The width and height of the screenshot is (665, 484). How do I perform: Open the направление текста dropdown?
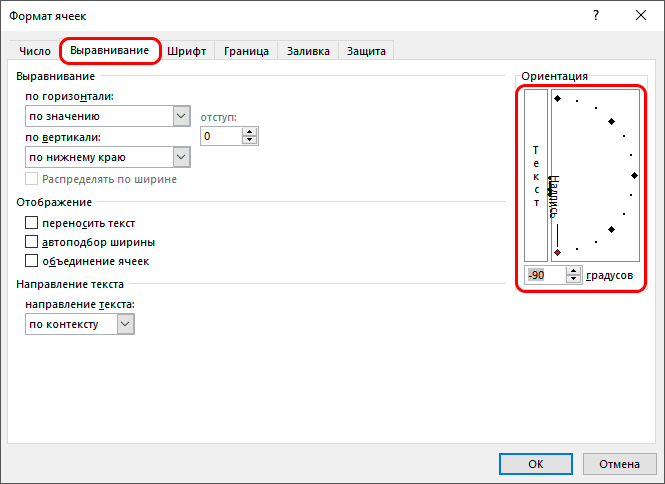point(80,324)
